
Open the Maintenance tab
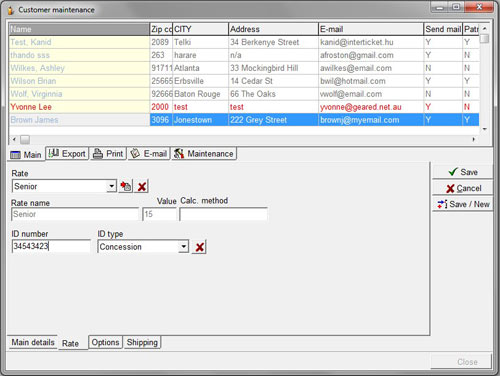pos(204,154)
